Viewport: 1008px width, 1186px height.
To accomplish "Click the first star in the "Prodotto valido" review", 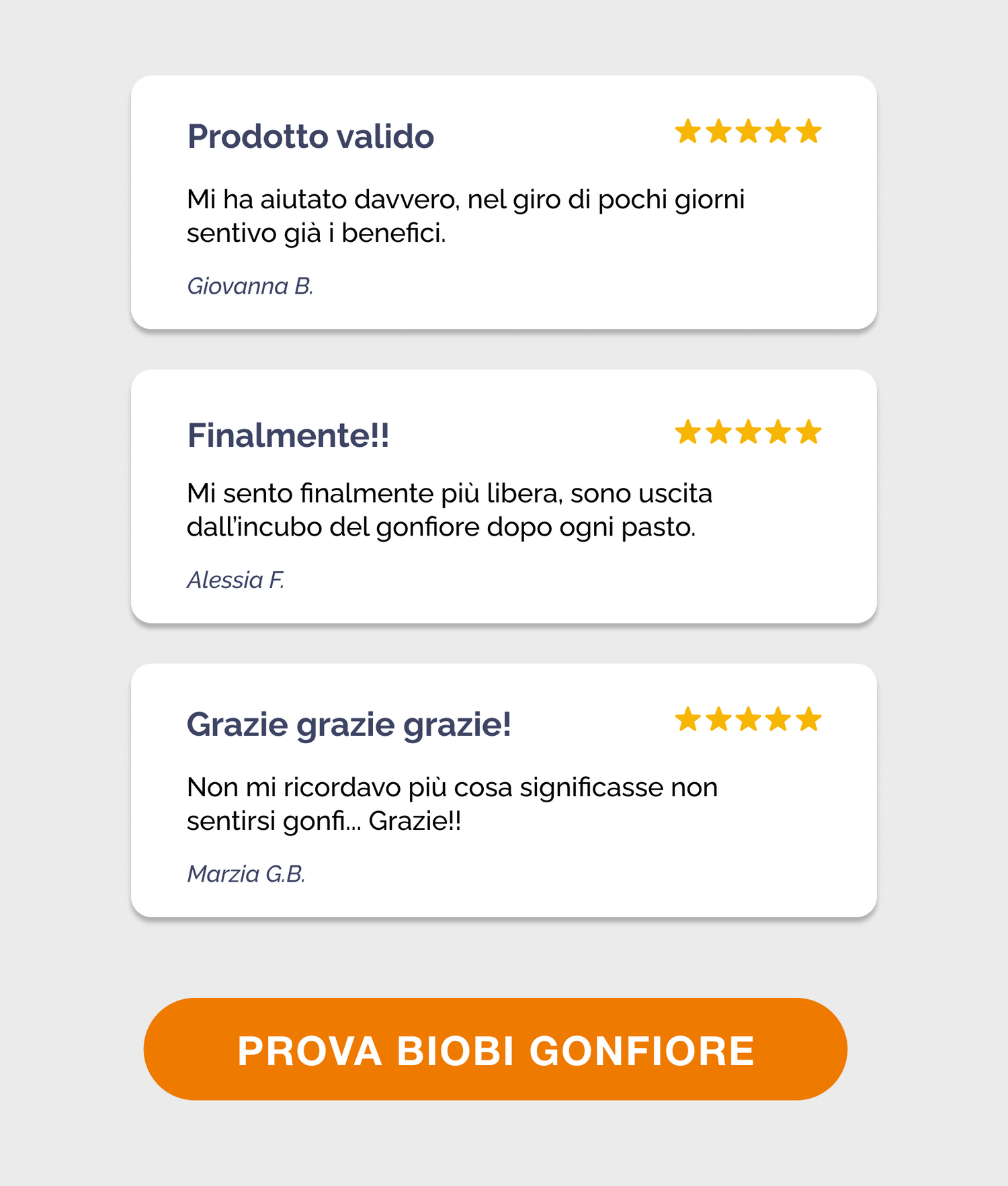I will click(x=688, y=132).
